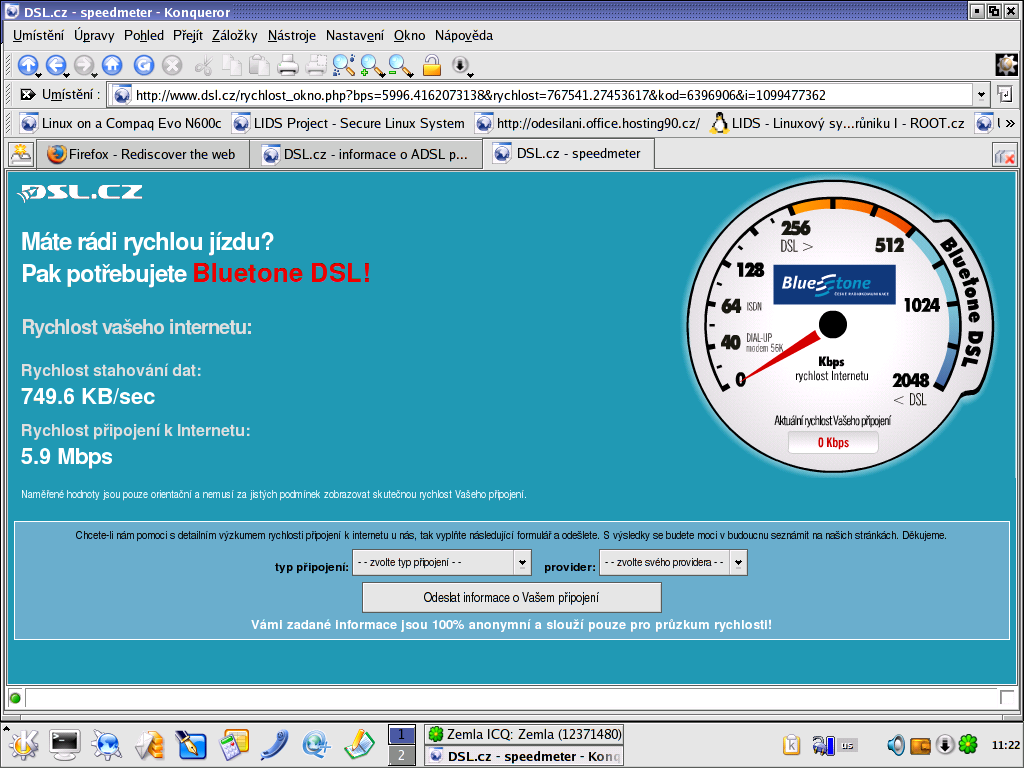Open the Forward button history dropdown arrow
The width and height of the screenshot is (1024, 768).
[x=96, y=73]
